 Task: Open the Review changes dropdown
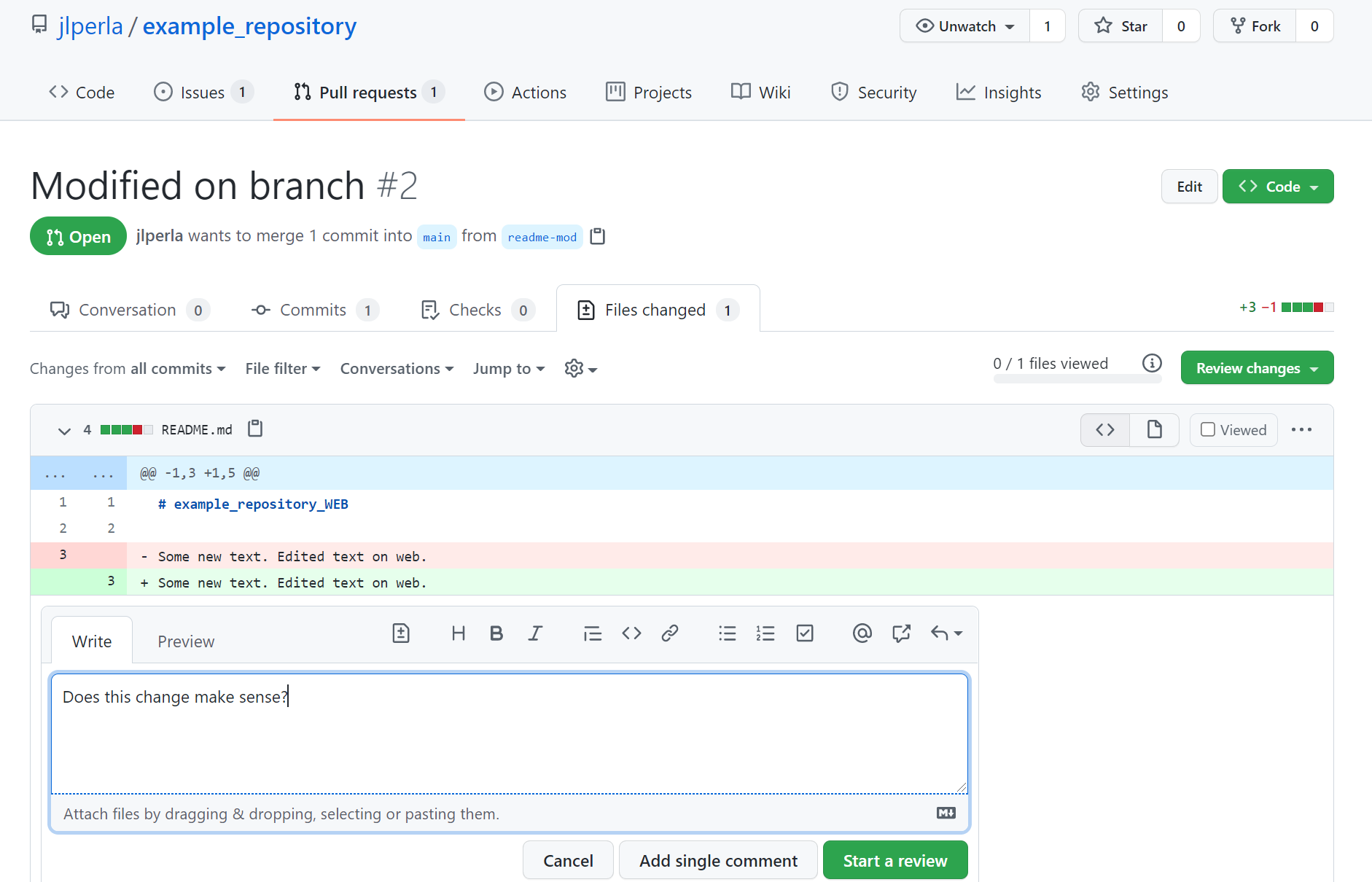click(x=1257, y=368)
